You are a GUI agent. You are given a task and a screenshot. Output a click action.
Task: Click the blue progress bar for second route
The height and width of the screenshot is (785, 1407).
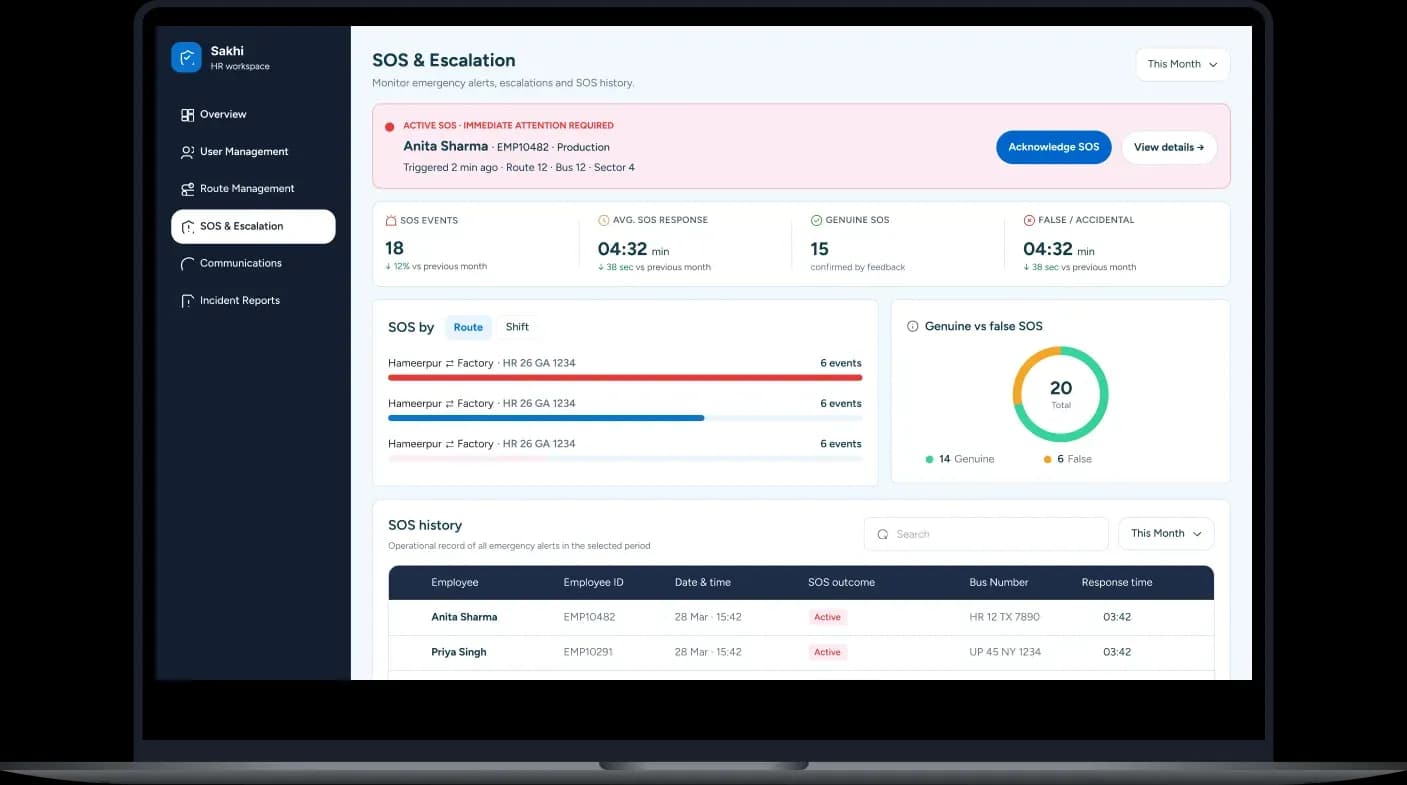click(x=546, y=418)
